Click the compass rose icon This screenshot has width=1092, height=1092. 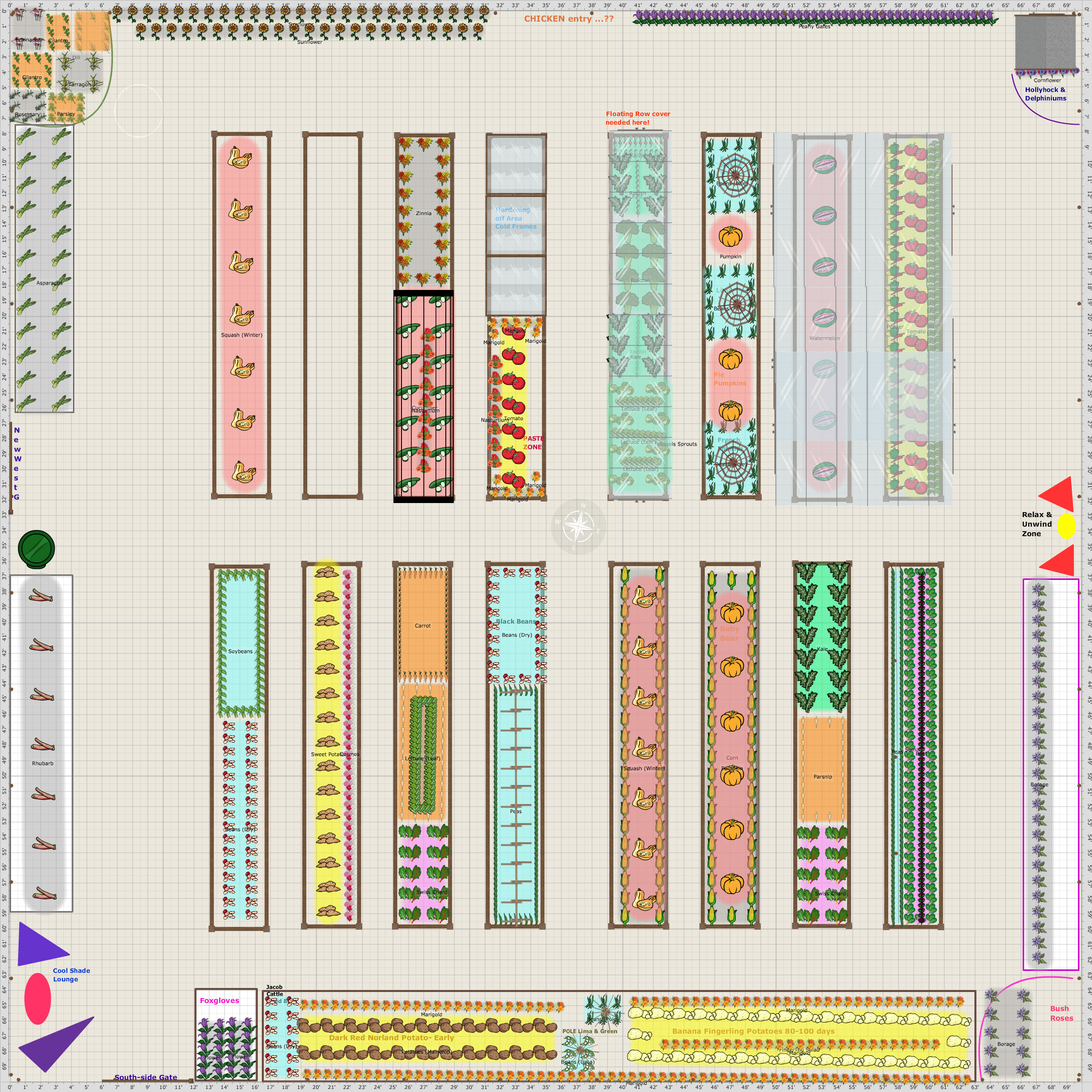[577, 527]
